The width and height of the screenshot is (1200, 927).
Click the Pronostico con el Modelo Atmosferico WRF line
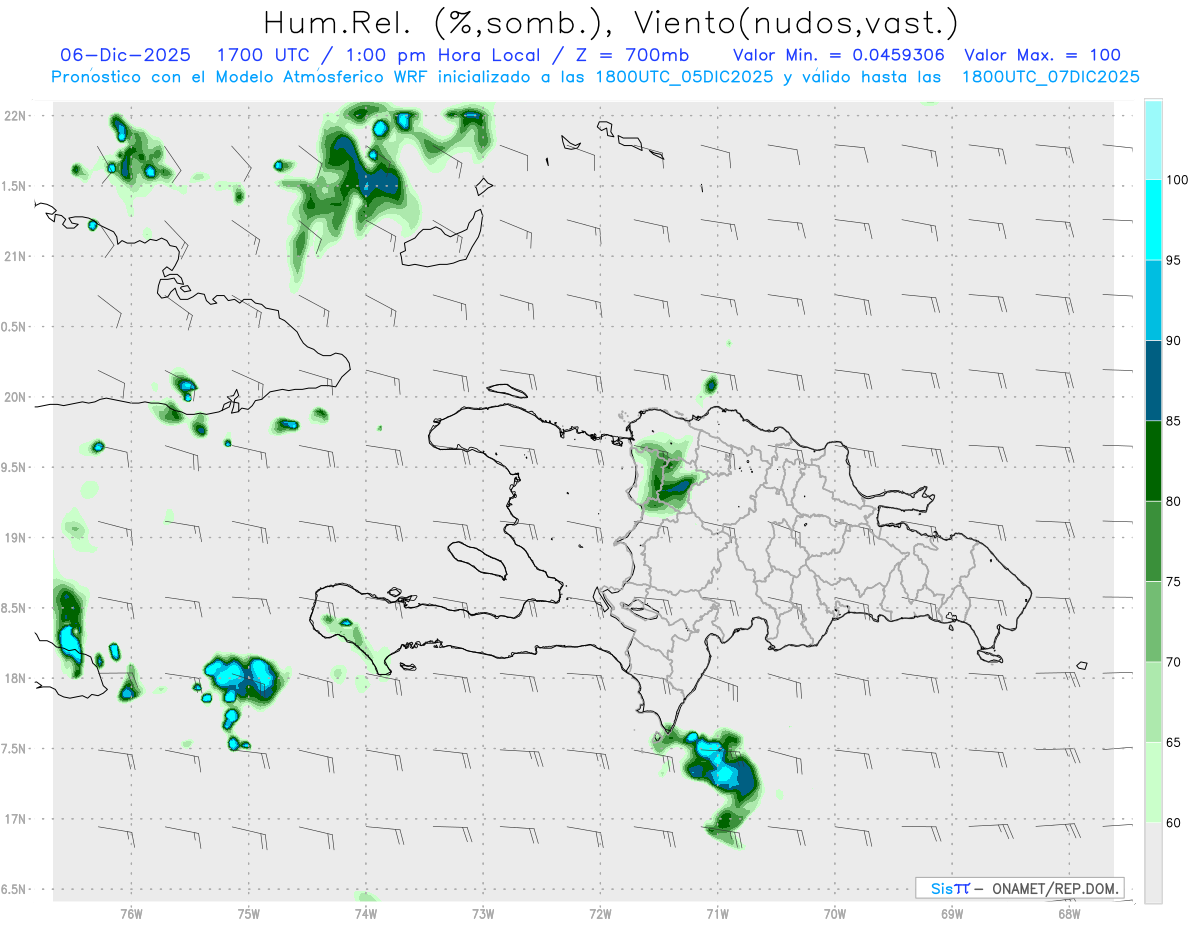tap(596, 76)
